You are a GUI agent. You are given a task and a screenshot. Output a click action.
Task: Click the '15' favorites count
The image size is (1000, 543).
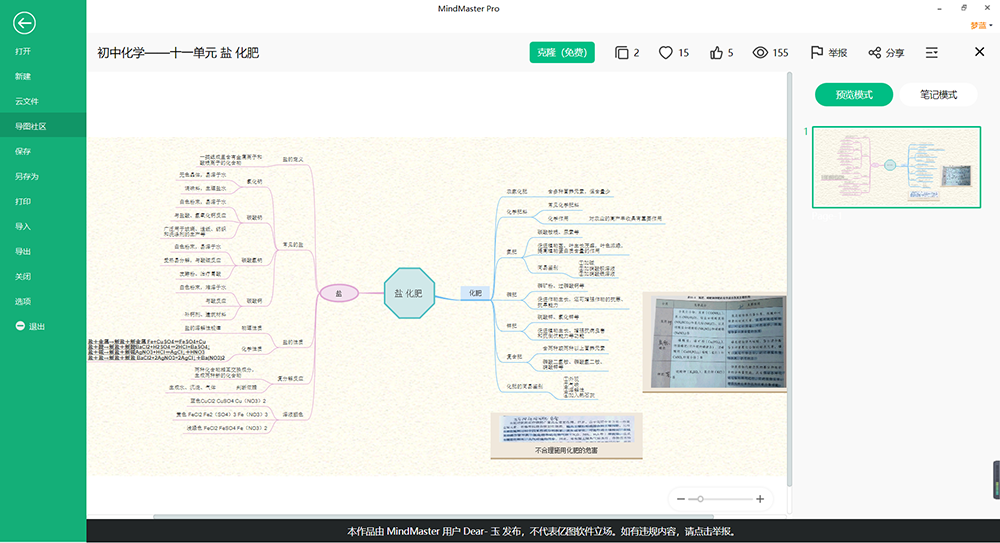pyautogui.click(x=684, y=53)
